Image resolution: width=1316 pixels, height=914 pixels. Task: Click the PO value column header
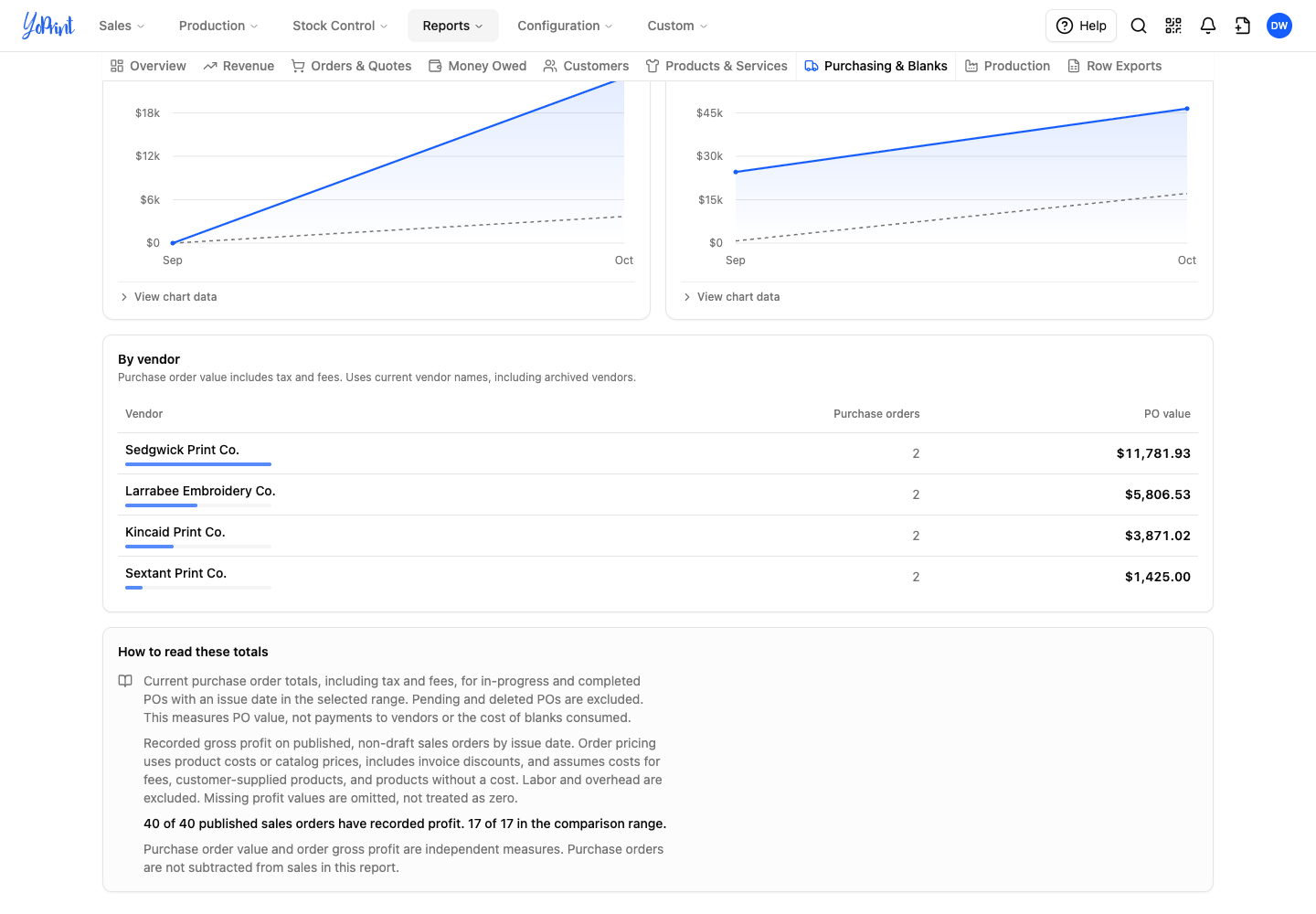tap(1167, 414)
